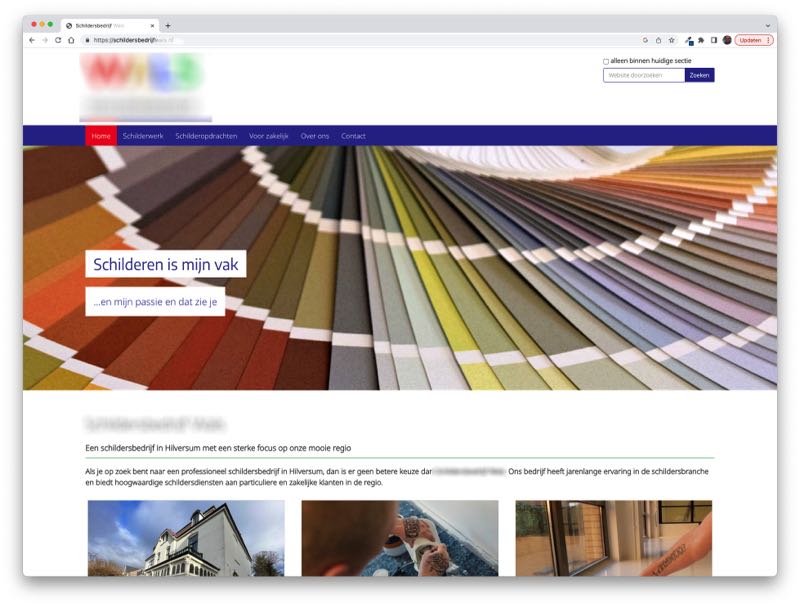Open the Updaten browser menu
Screen dimensions: 800x607
pos(754,40)
